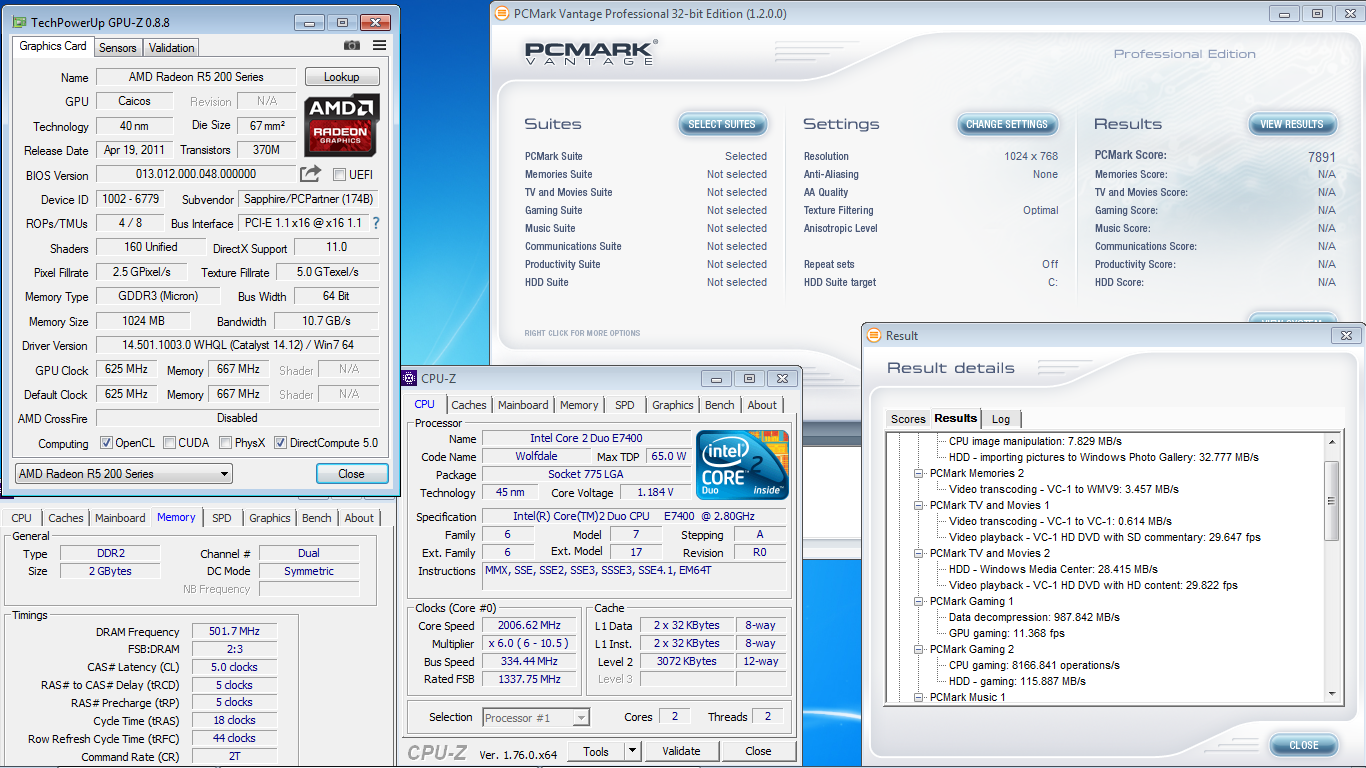Select the HDD - gaming: 115.887 MB/s result
Screen dimensions: 1366x768
(x=1017, y=681)
